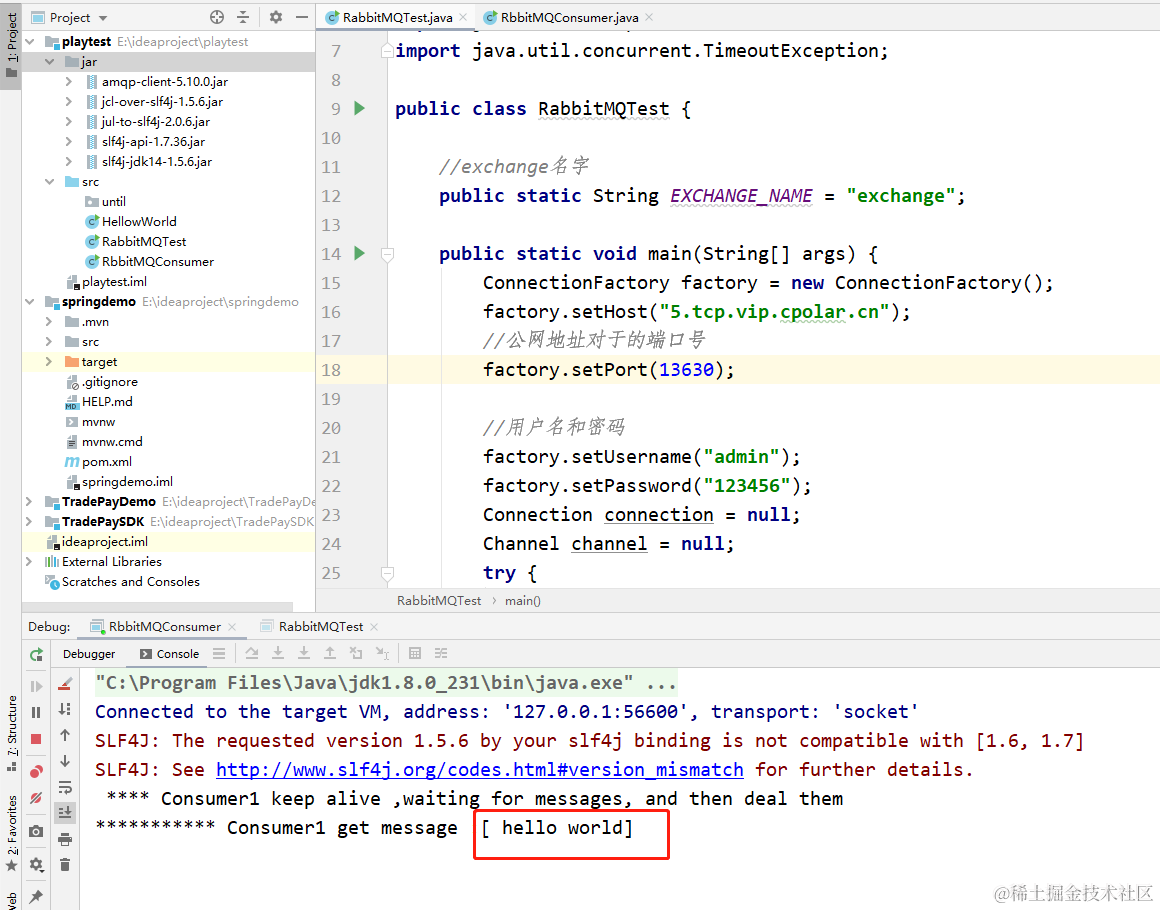Pause the debugged program
The width and height of the screenshot is (1160, 910).
(36, 712)
